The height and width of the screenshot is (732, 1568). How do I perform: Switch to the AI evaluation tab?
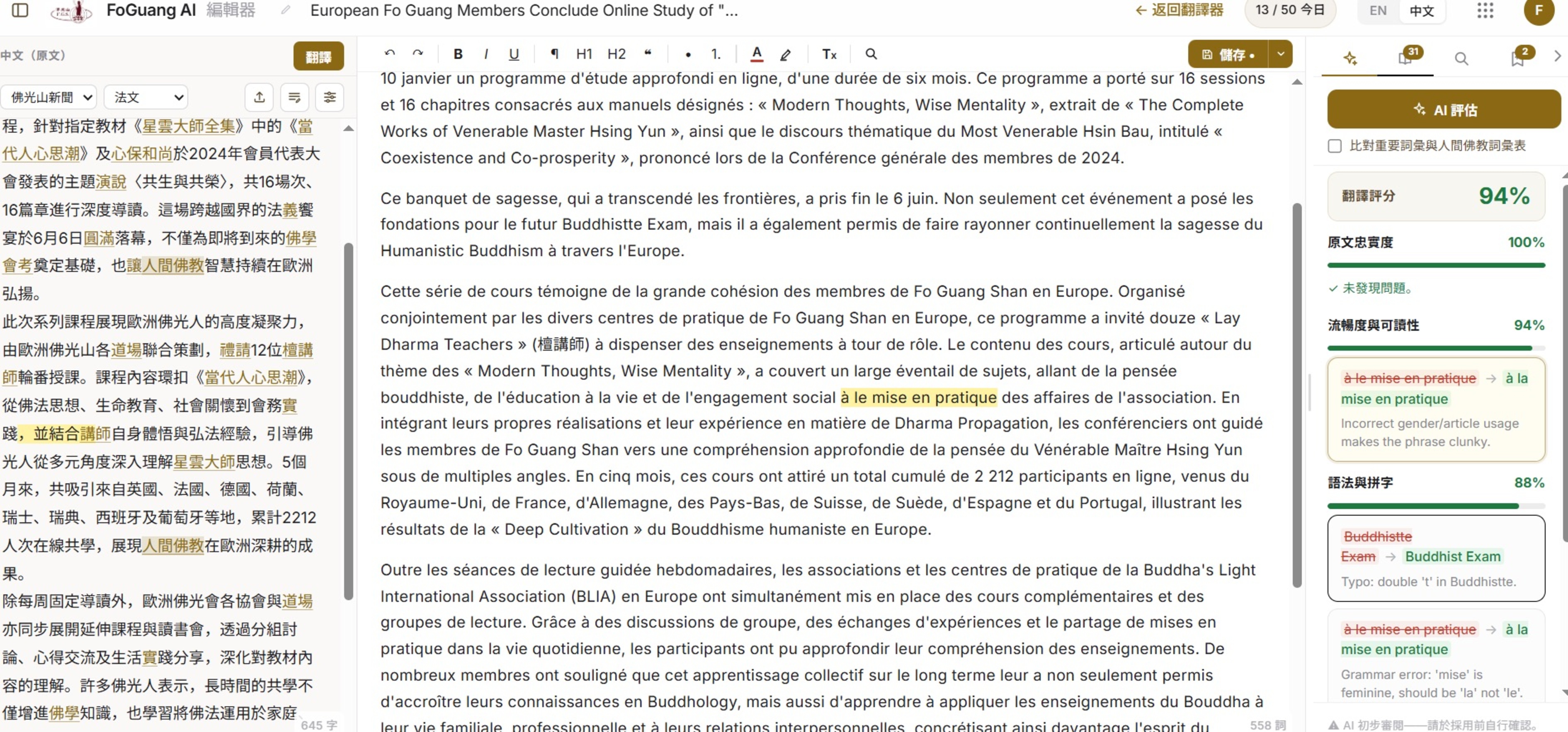pos(1350,58)
